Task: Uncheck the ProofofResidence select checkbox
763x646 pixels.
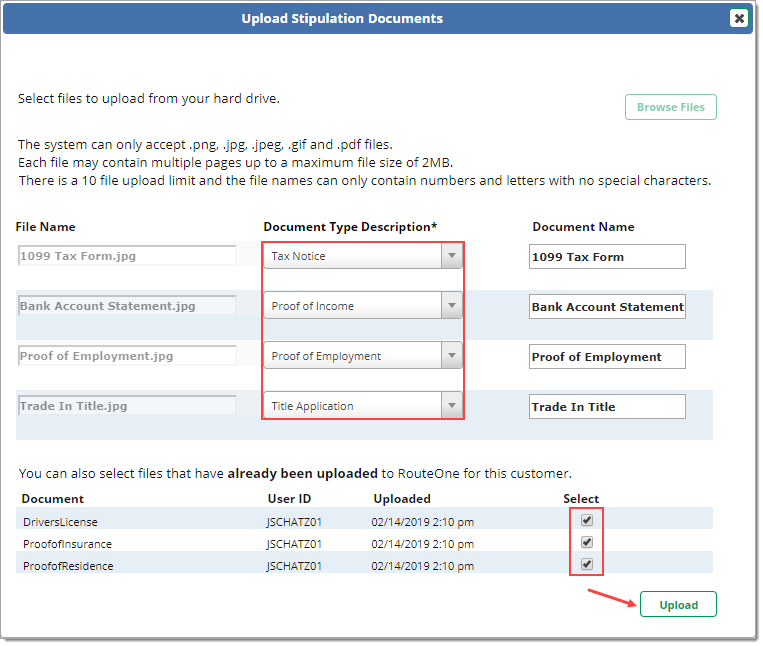Action: 587,564
